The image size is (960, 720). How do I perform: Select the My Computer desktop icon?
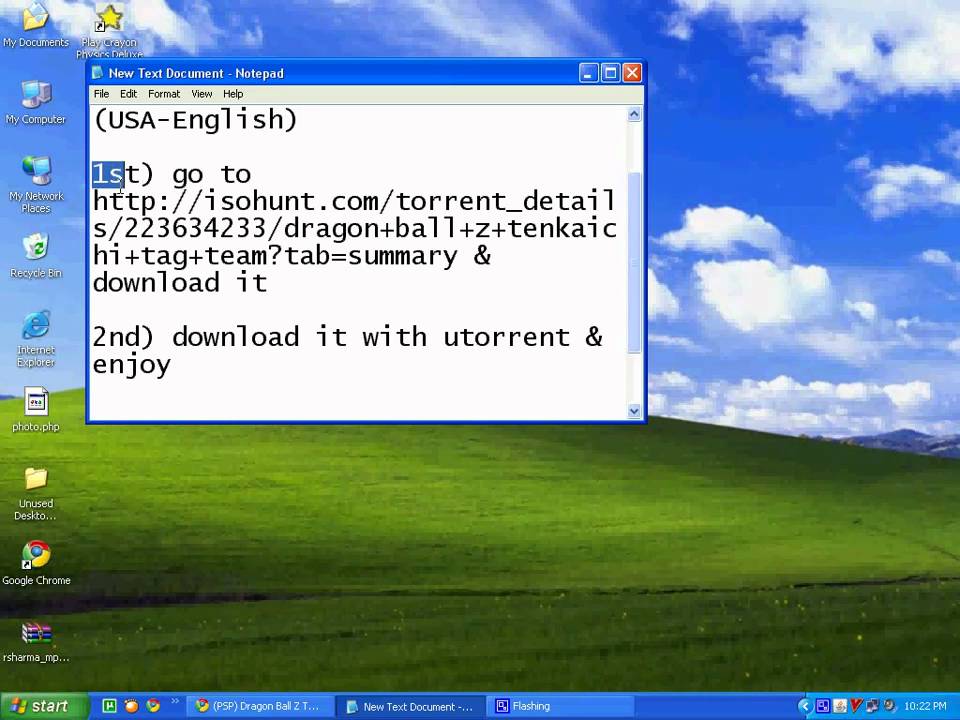point(36,102)
